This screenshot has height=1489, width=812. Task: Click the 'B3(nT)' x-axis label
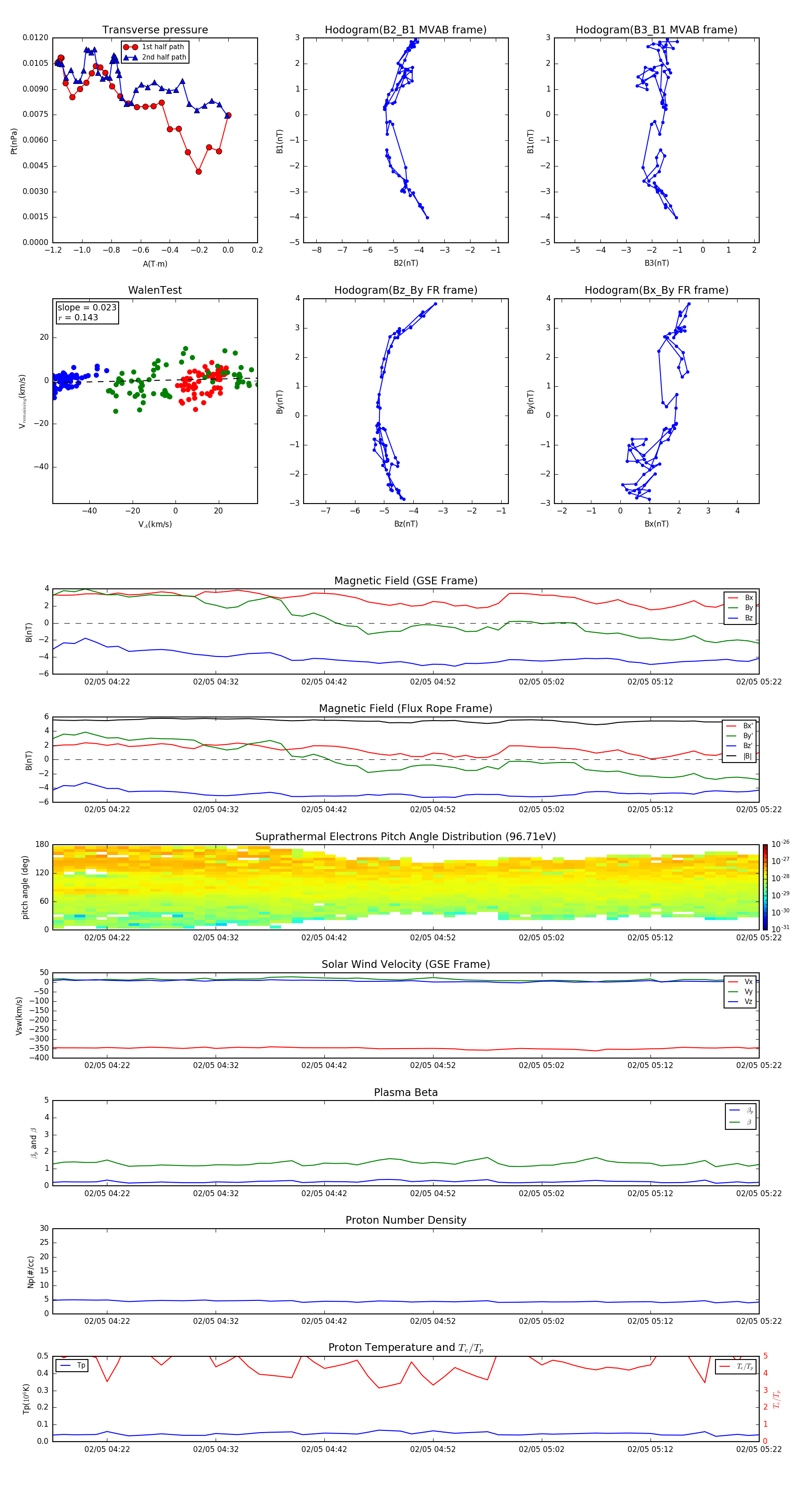(656, 263)
